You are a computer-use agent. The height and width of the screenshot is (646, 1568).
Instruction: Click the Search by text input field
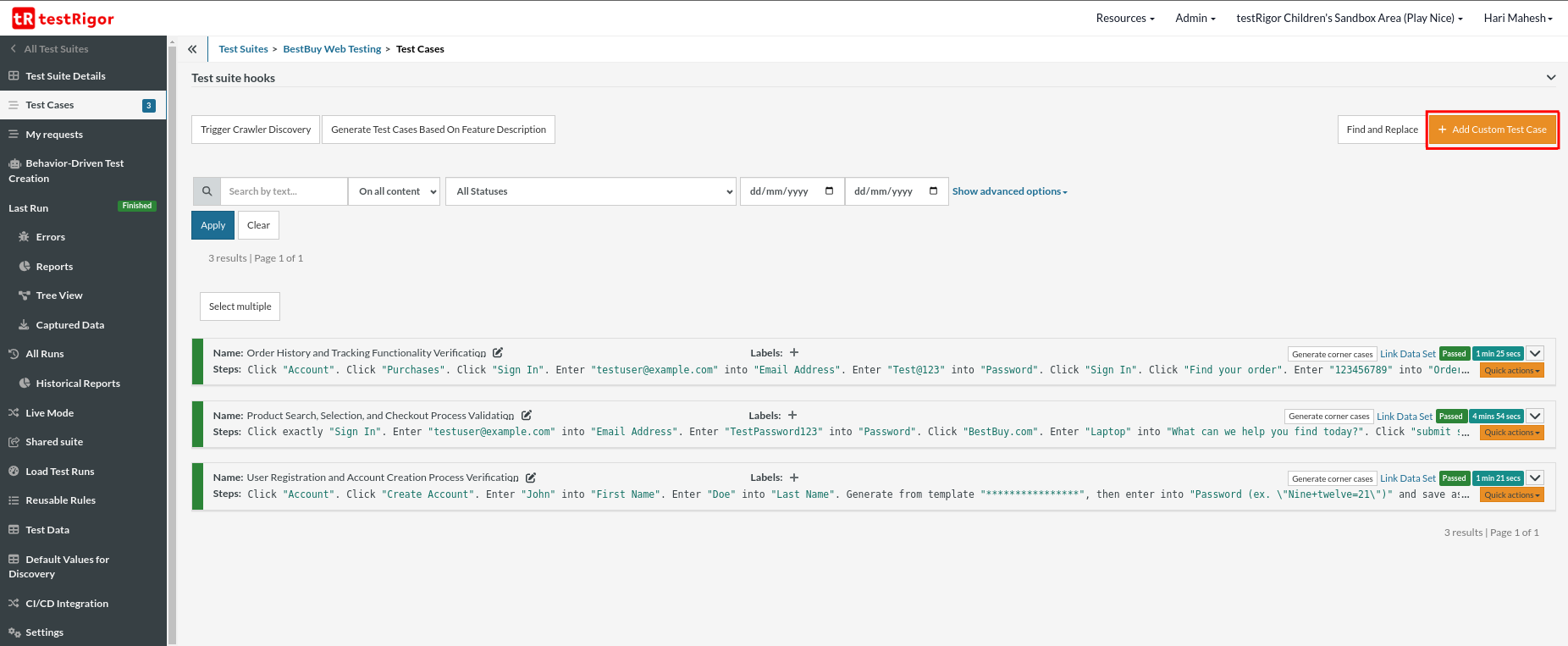tap(284, 191)
